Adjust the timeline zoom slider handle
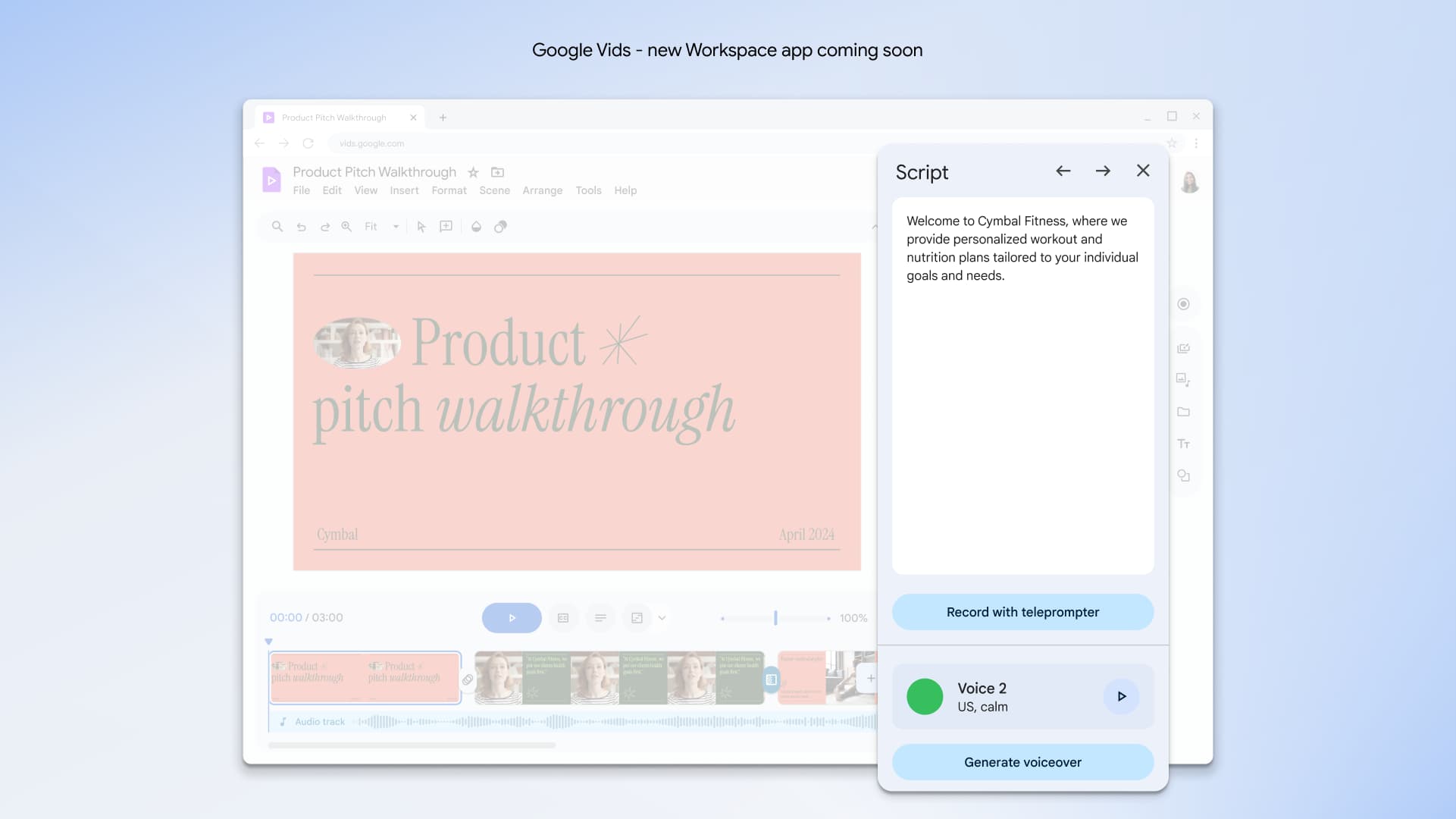Image resolution: width=1456 pixels, height=819 pixels. (775, 618)
